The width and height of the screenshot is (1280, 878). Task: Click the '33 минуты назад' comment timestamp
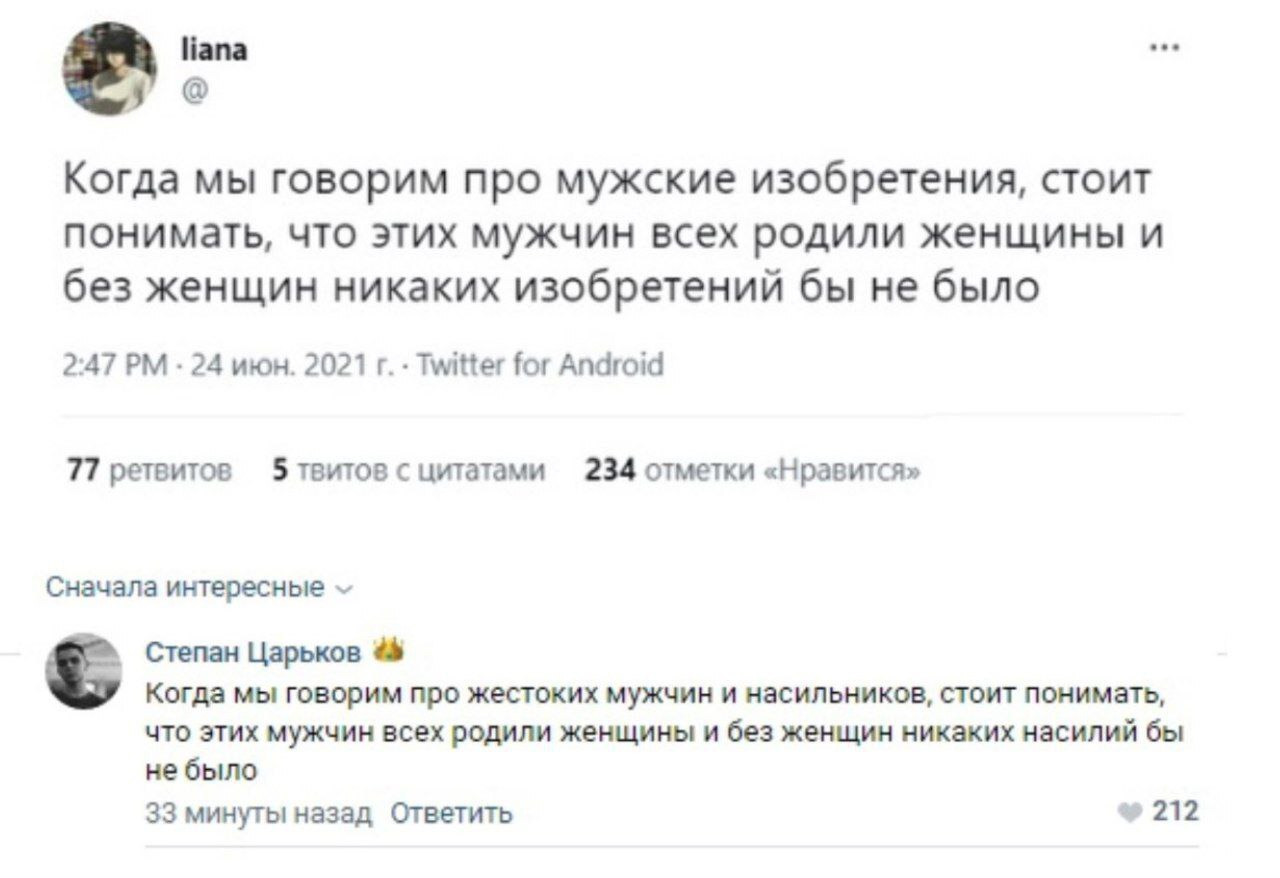click(258, 812)
